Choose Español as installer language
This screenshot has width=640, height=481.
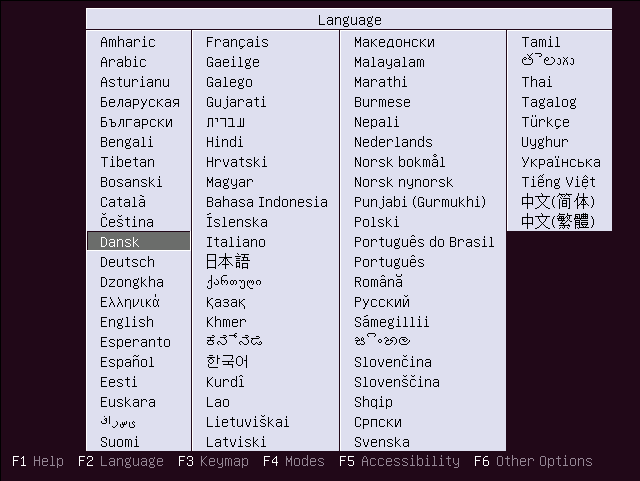127,362
